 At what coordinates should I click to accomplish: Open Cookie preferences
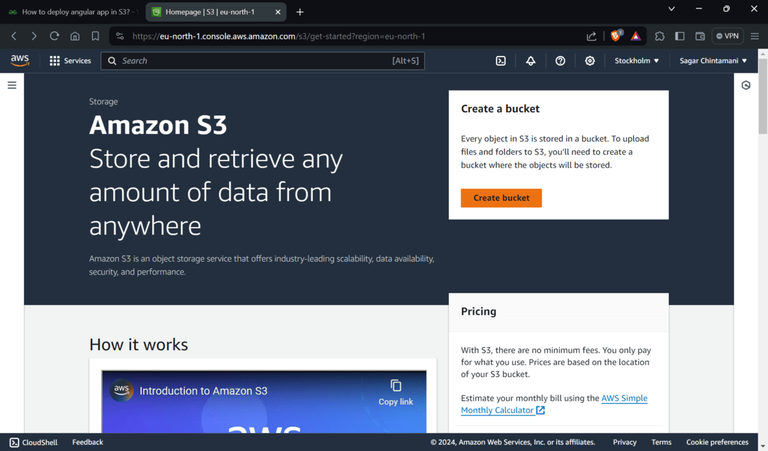[x=717, y=442]
